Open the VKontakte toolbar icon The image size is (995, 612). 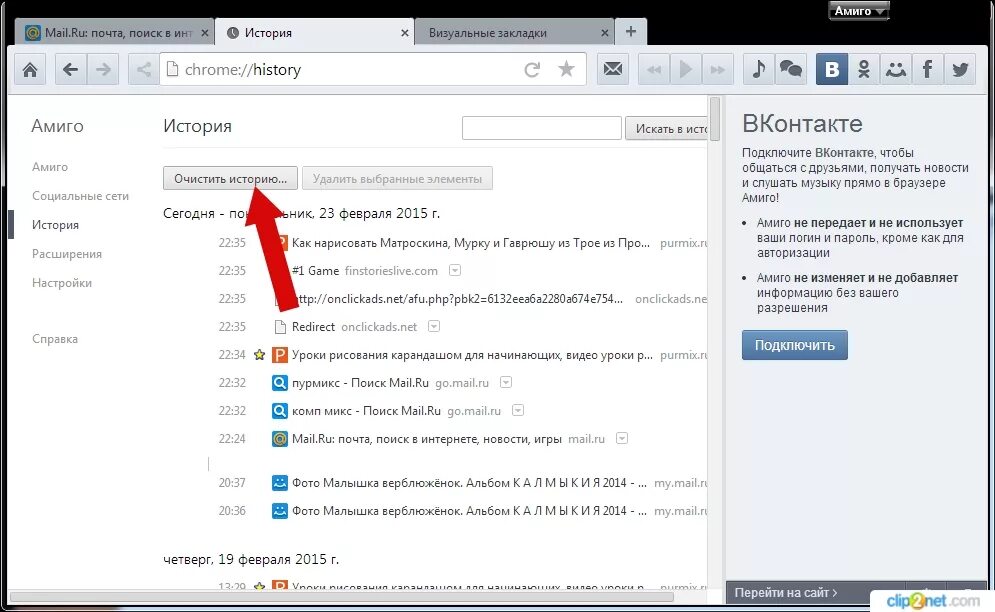pos(832,69)
